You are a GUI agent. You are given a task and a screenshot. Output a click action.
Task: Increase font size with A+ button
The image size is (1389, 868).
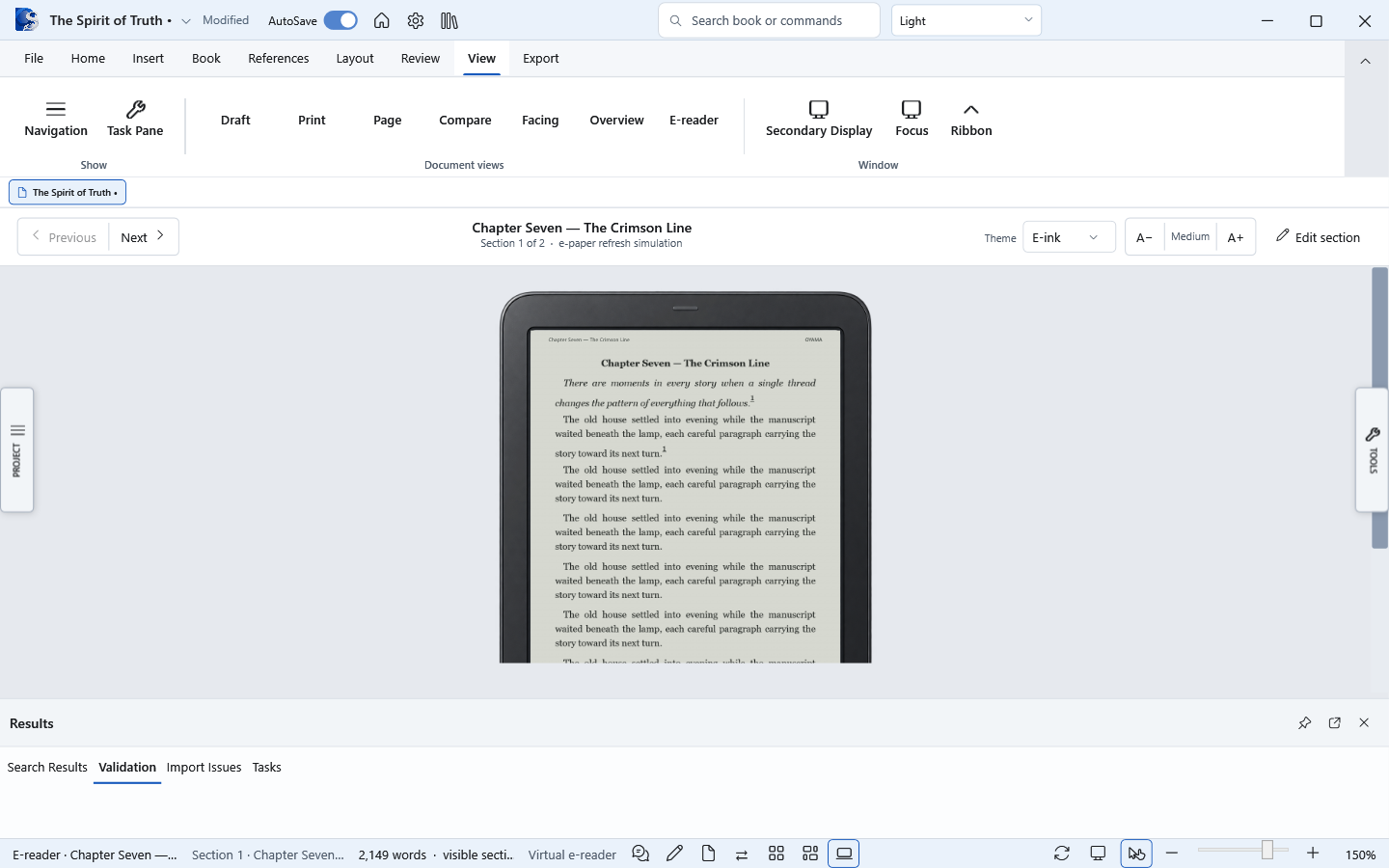click(1236, 237)
